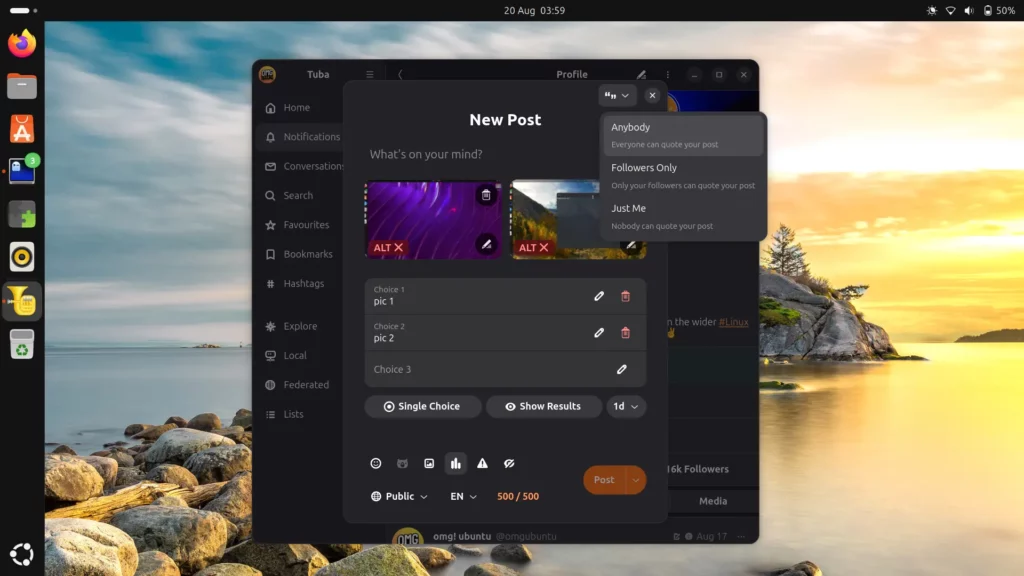The height and width of the screenshot is (576, 1024).
Task: Edit the purple image attachment
Action: tap(486, 244)
